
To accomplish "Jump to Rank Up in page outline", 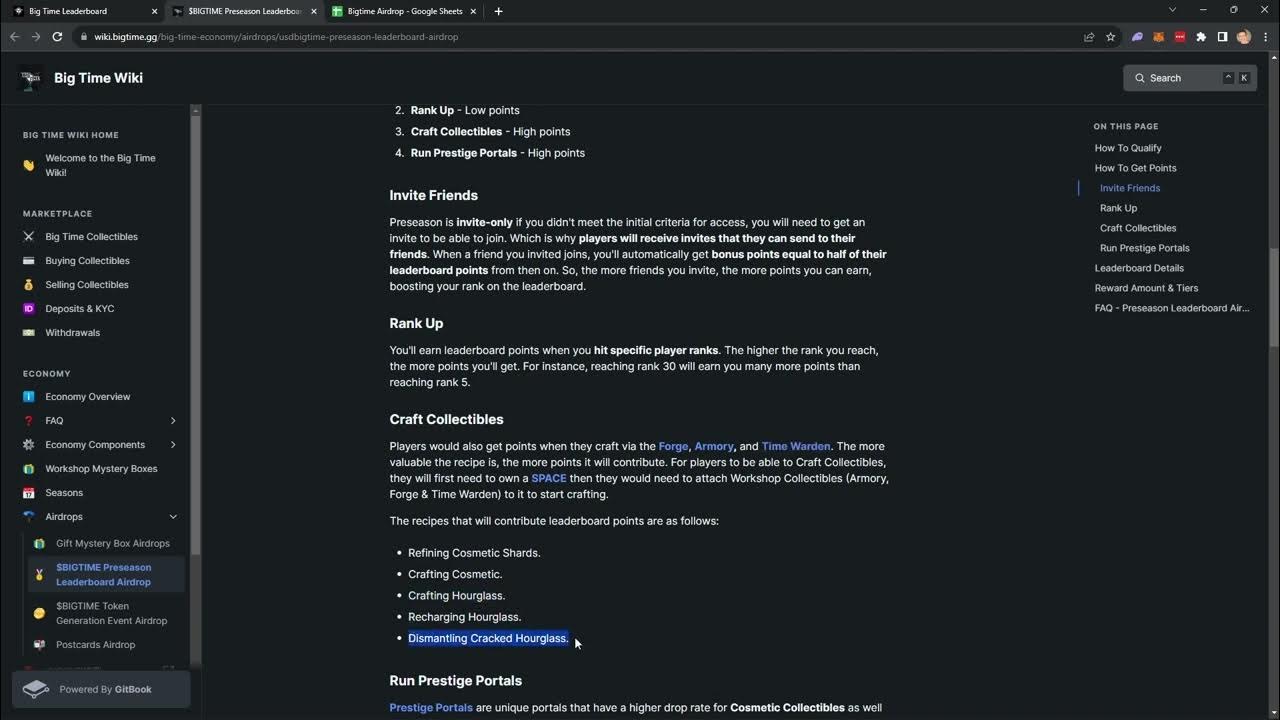I will tap(1118, 208).
